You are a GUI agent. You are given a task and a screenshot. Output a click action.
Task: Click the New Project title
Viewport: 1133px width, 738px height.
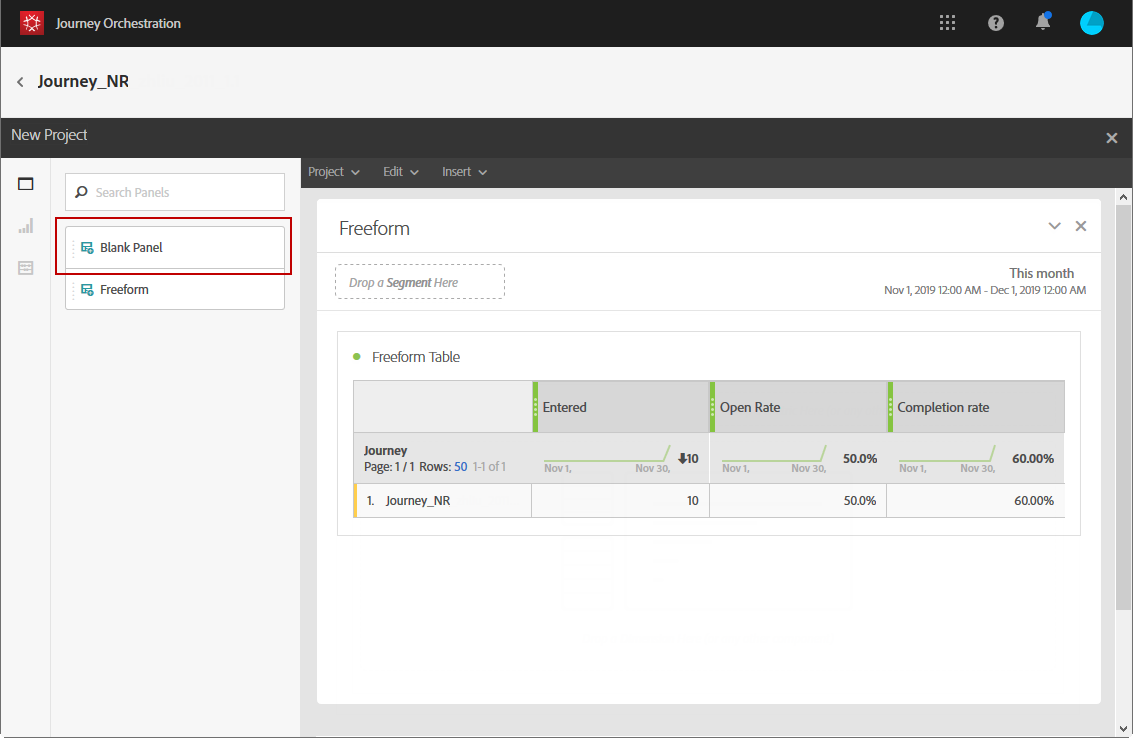point(49,135)
